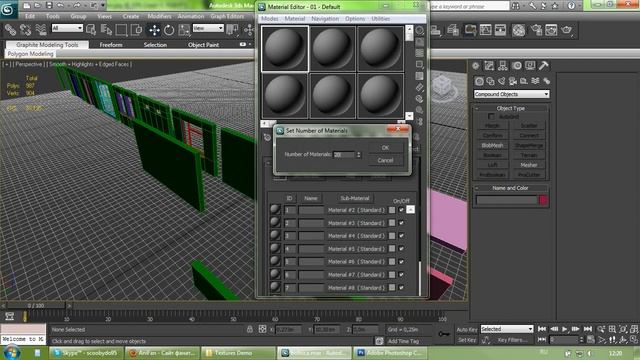Click the Window/Crossing selection icon
The image size is (640, 360).
coord(136,30)
